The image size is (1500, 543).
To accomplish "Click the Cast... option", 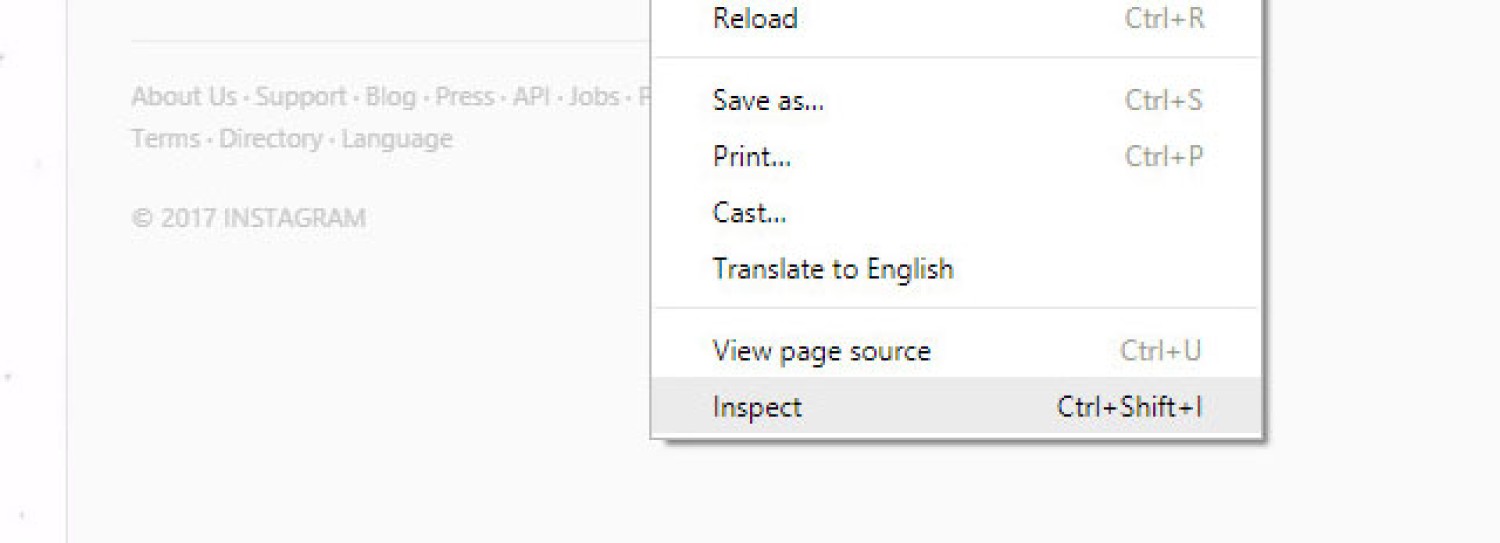I will (x=749, y=213).
